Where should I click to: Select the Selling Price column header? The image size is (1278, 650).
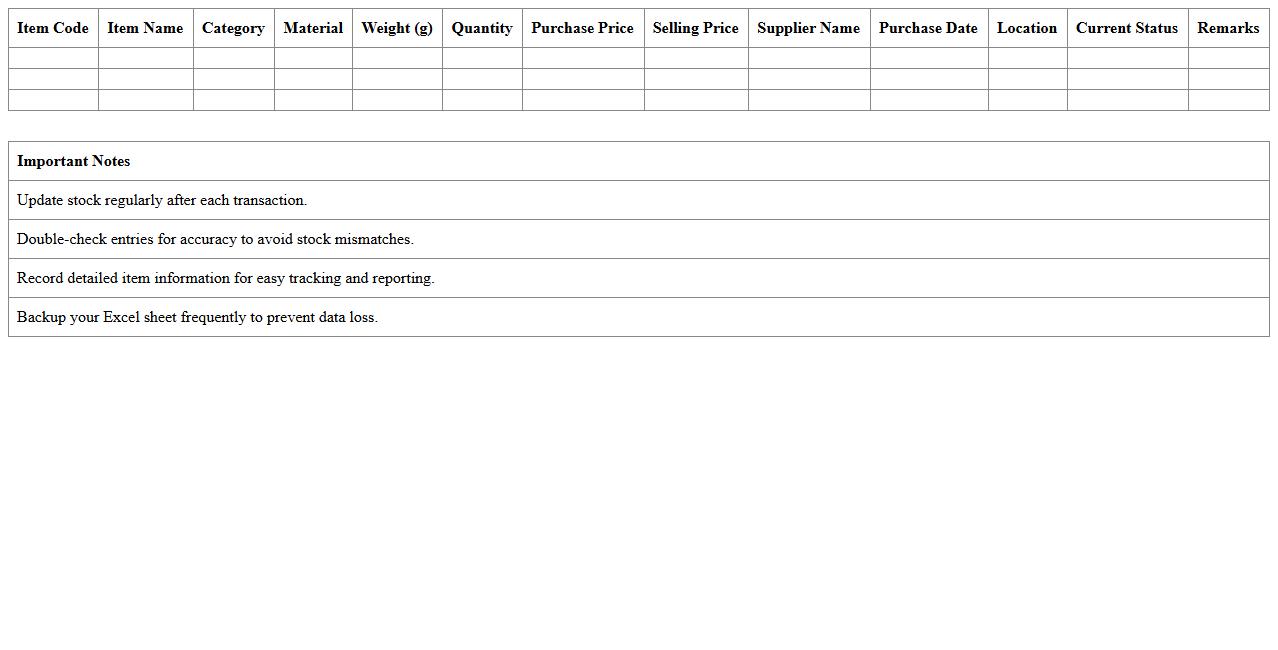coord(696,28)
